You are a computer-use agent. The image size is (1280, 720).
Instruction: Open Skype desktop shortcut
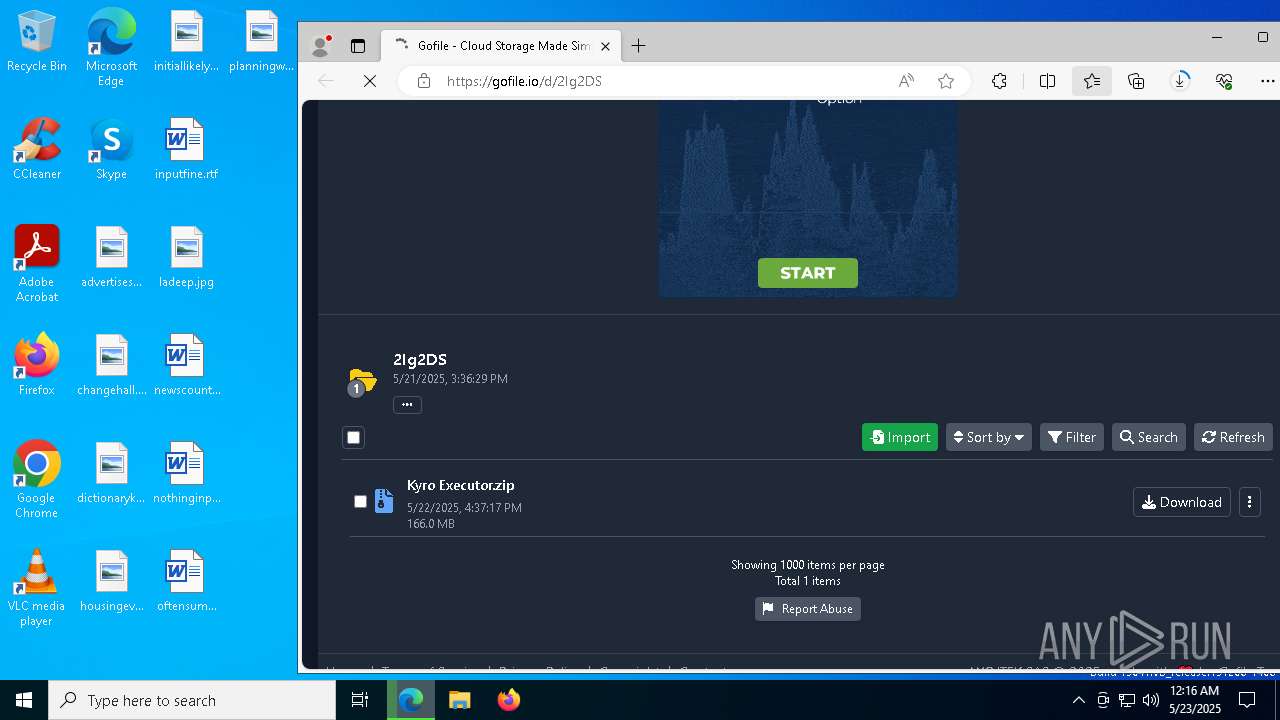pyautogui.click(x=111, y=150)
